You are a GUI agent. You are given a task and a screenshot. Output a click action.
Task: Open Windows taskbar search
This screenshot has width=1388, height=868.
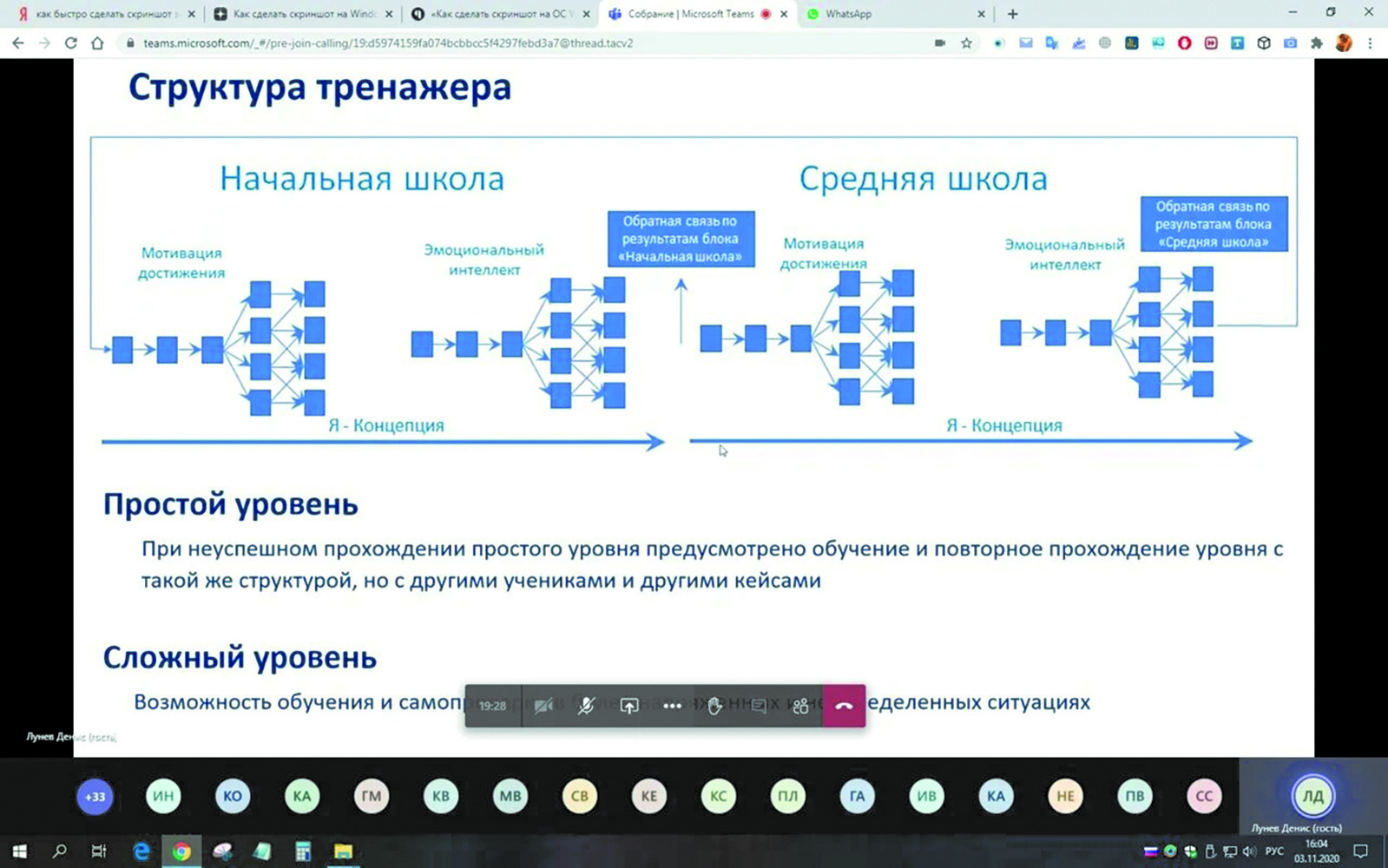click(59, 852)
